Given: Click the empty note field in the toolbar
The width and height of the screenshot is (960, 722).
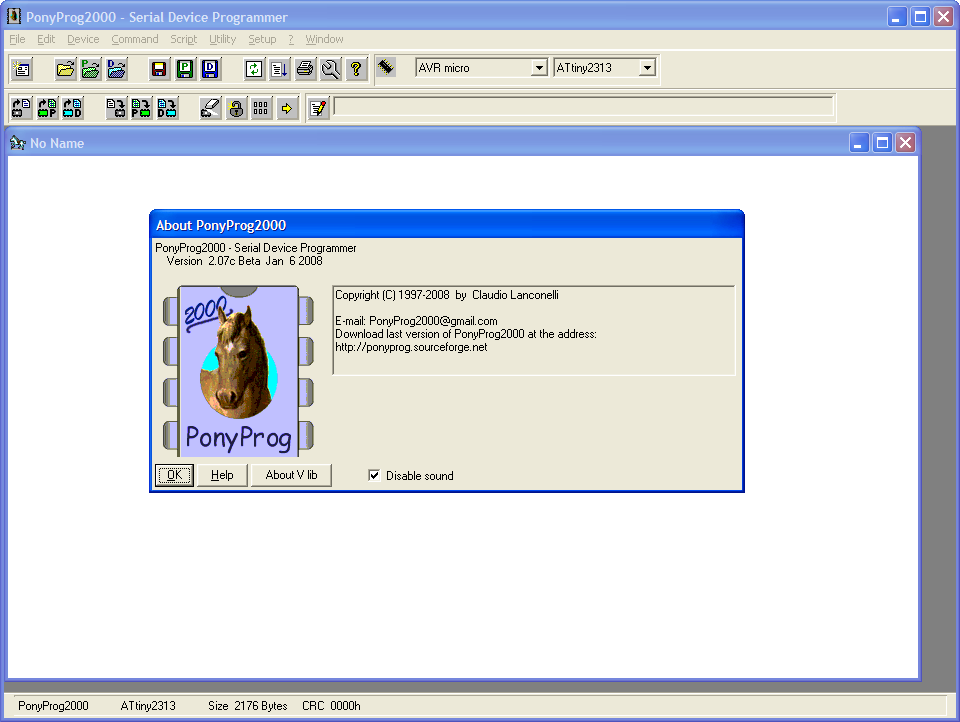Looking at the screenshot, I should (584, 106).
